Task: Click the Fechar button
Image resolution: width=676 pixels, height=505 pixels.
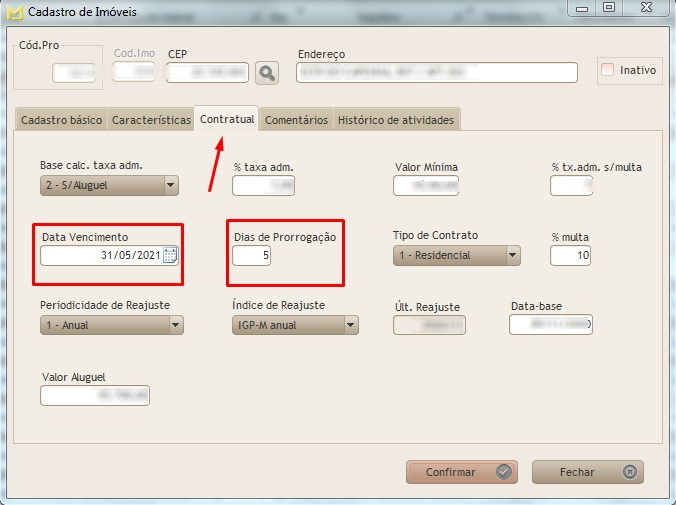Action: coord(587,472)
